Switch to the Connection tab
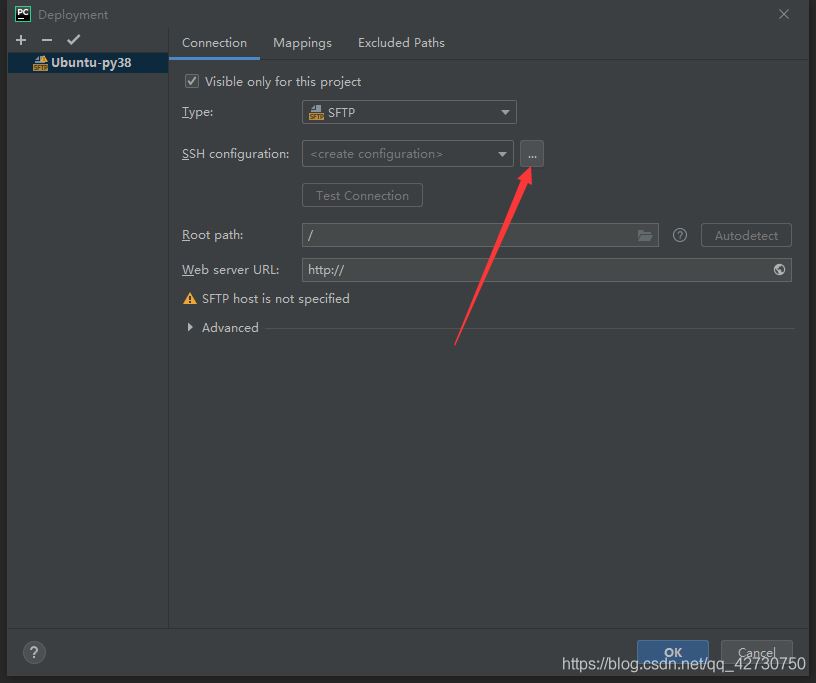 [x=214, y=43]
